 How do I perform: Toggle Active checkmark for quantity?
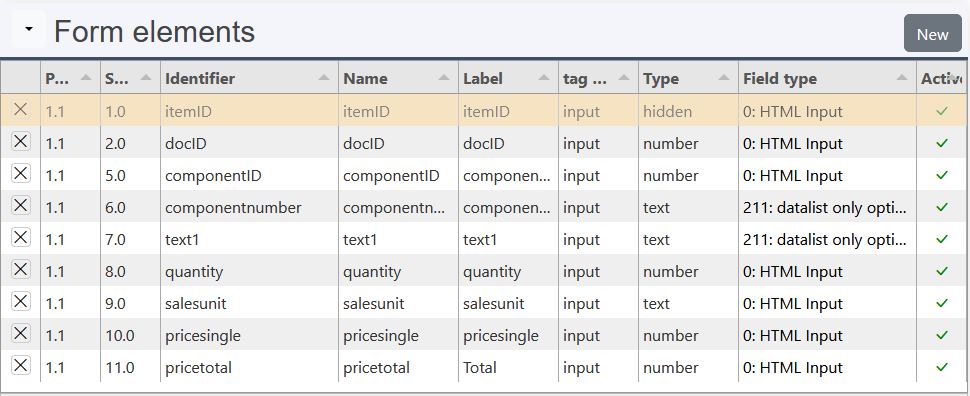point(942,272)
